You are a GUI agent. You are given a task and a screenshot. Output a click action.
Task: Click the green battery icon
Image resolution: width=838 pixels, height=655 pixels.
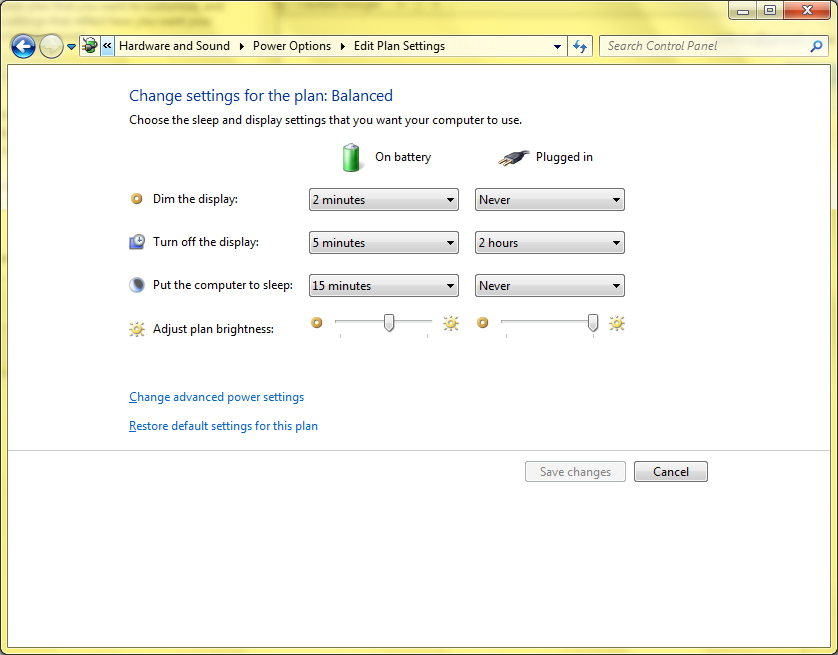point(351,158)
